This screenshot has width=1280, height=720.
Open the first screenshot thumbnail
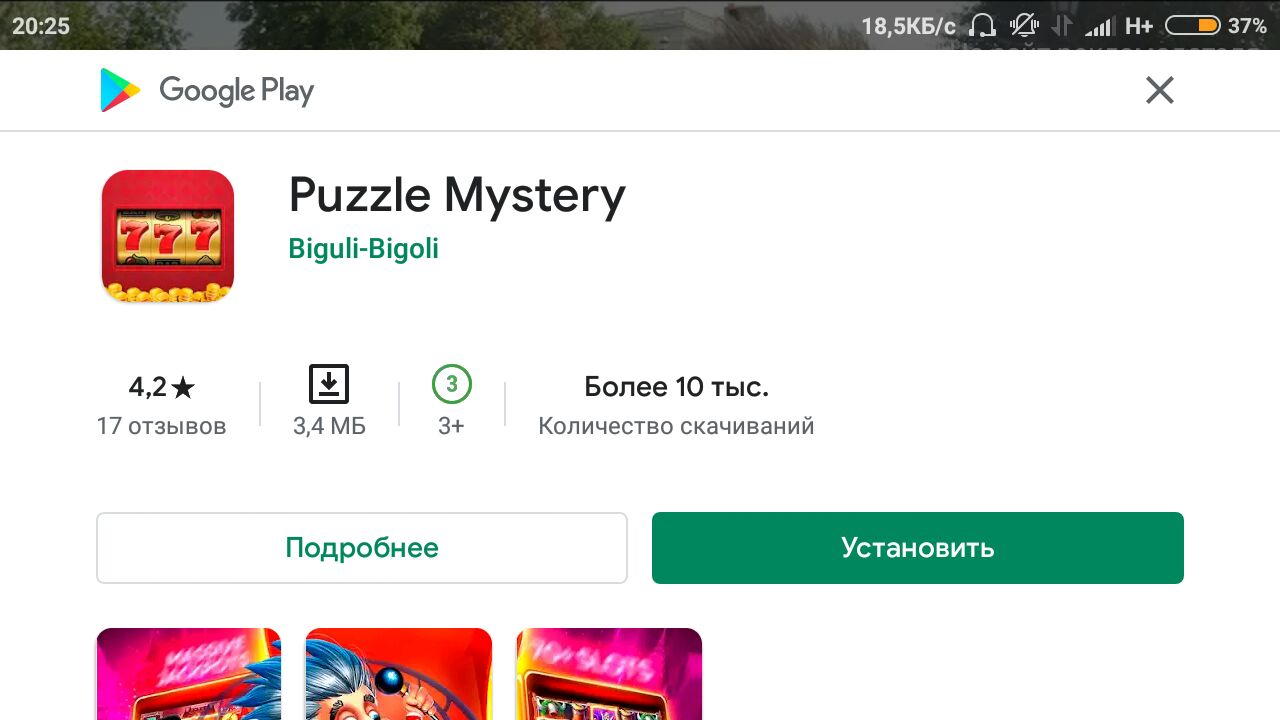[x=189, y=674]
